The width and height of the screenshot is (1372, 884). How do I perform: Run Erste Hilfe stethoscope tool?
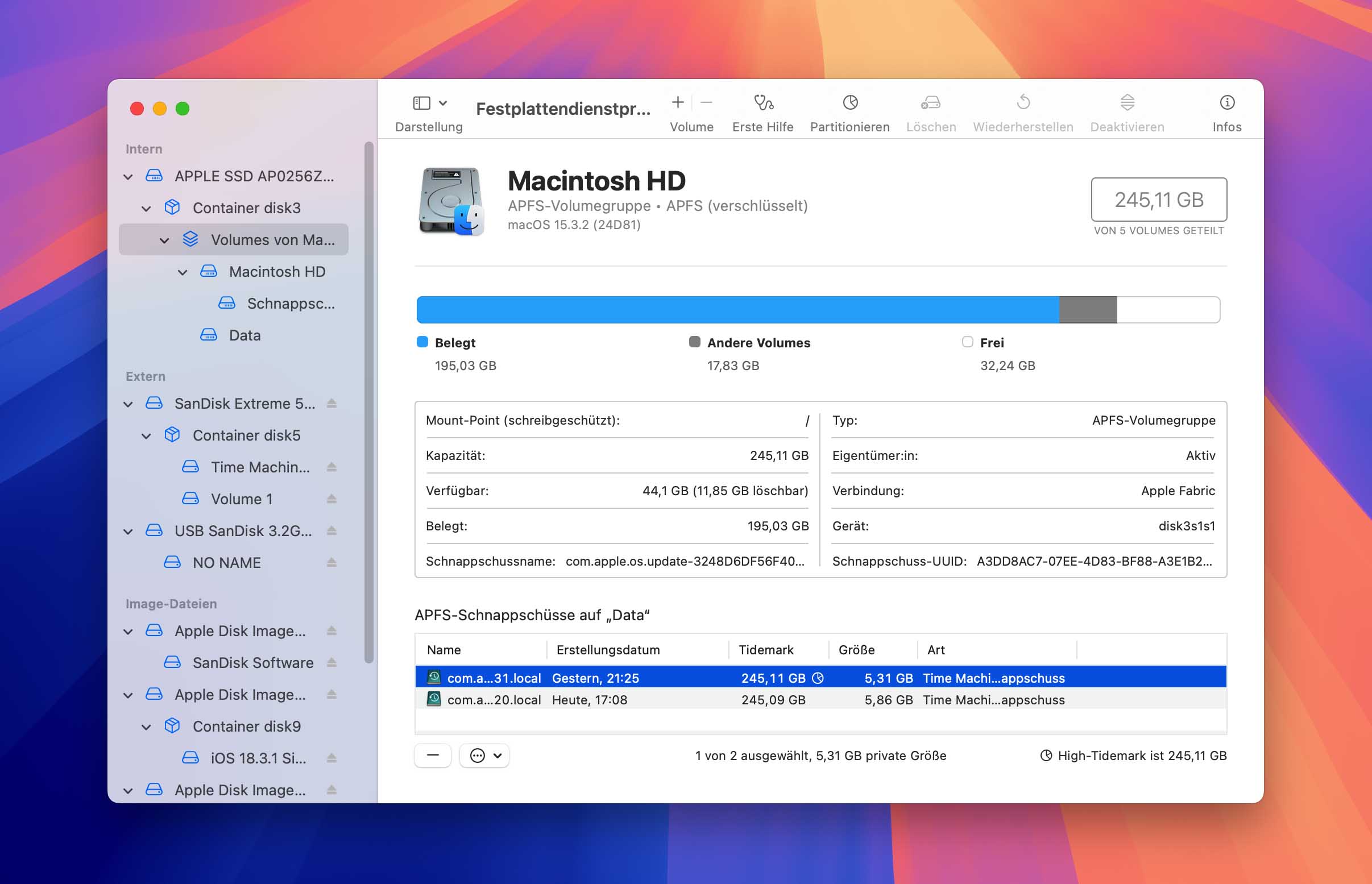pyautogui.click(x=763, y=102)
